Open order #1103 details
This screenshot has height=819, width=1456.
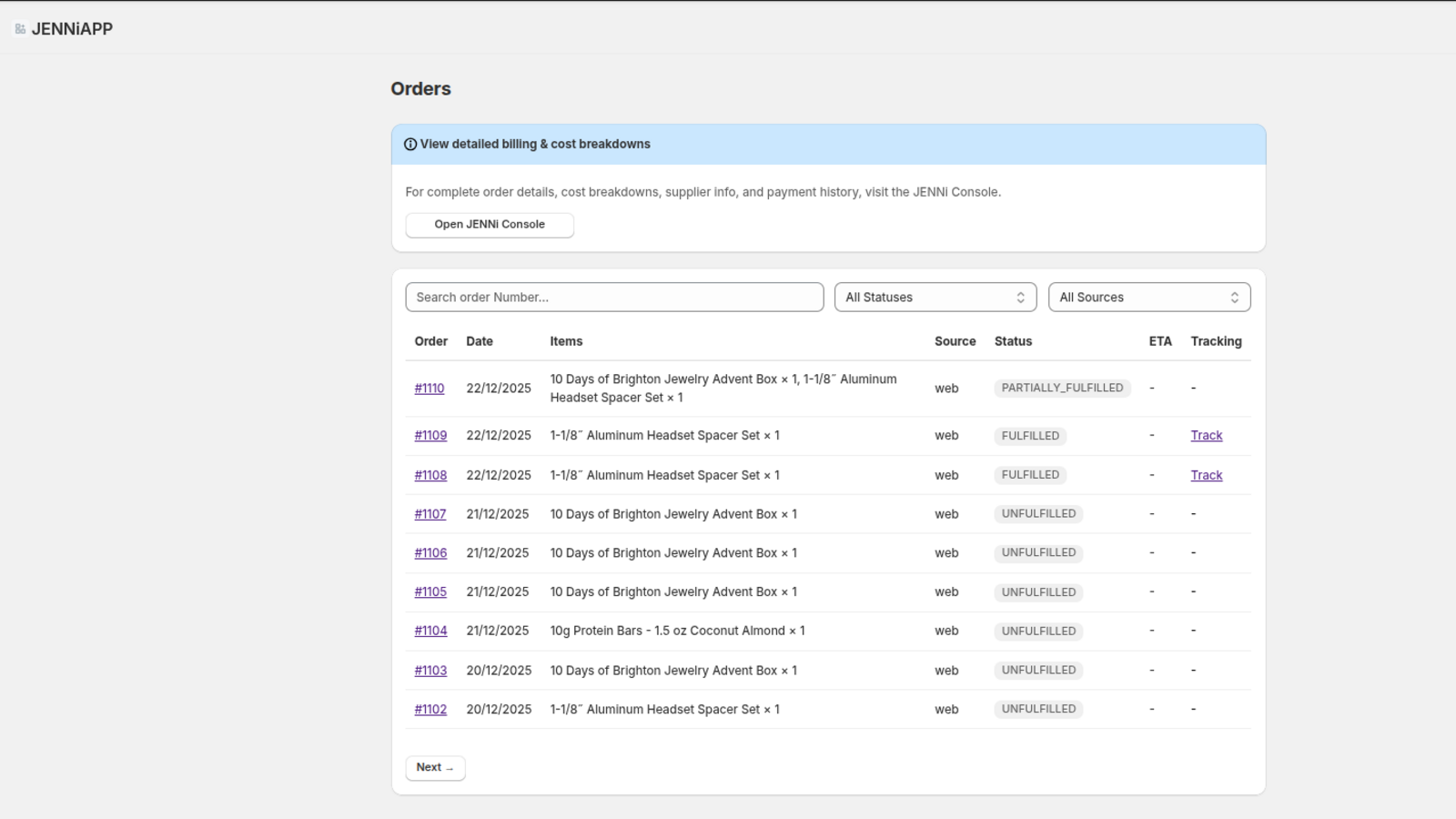coord(430,670)
